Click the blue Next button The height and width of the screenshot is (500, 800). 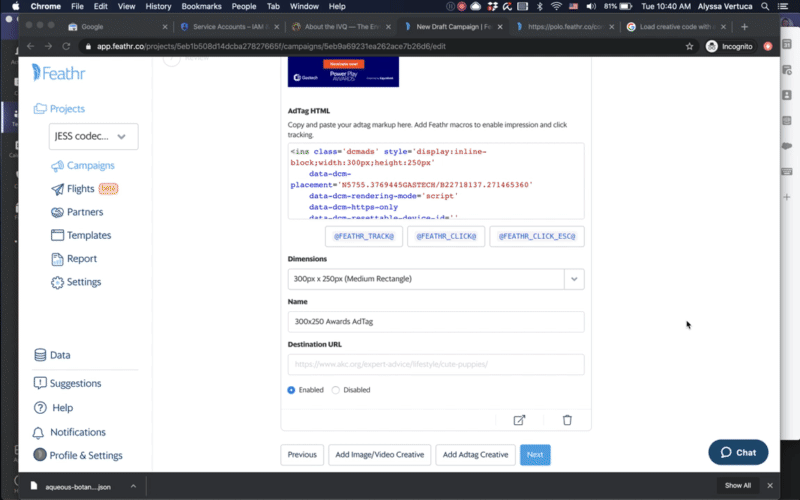pyautogui.click(x=535, y=455)
